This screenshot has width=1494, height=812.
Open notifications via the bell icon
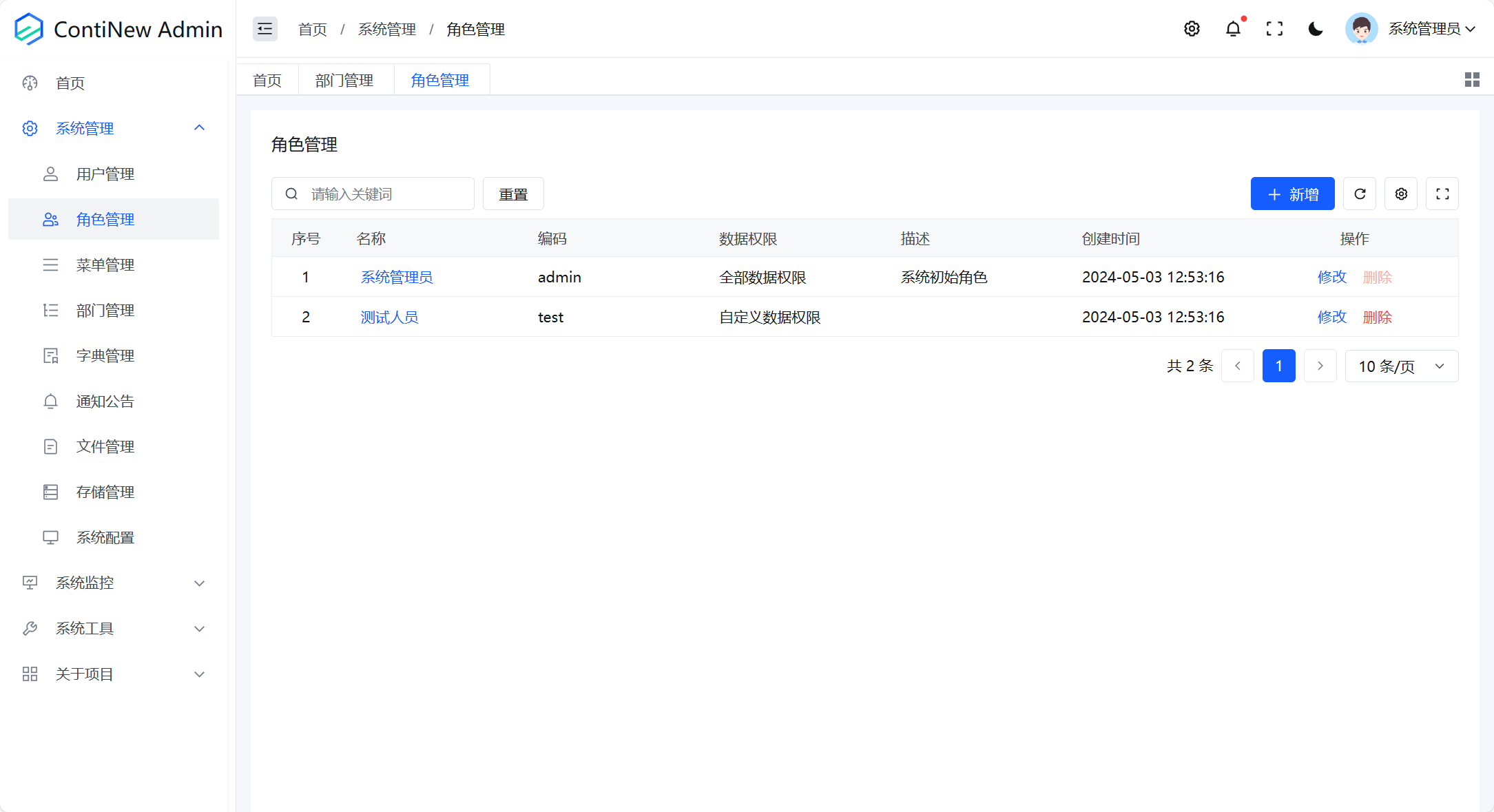tap(1233, 29)
